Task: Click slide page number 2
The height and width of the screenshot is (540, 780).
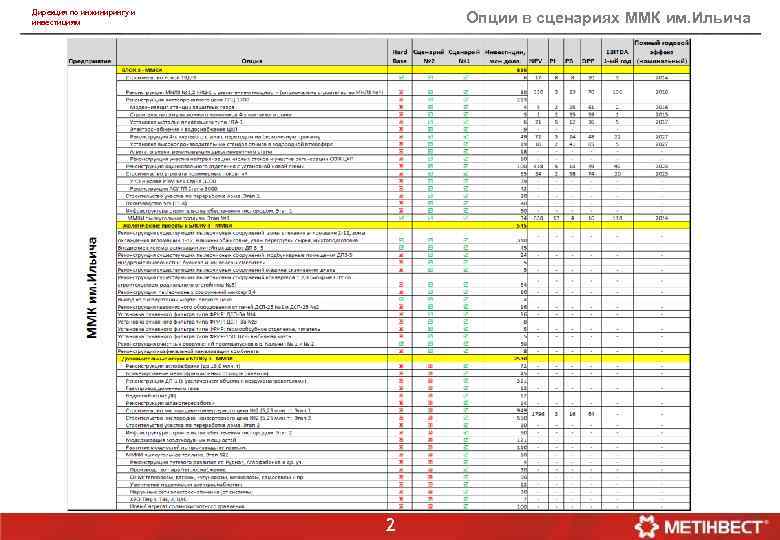Action: click(390, 525)
